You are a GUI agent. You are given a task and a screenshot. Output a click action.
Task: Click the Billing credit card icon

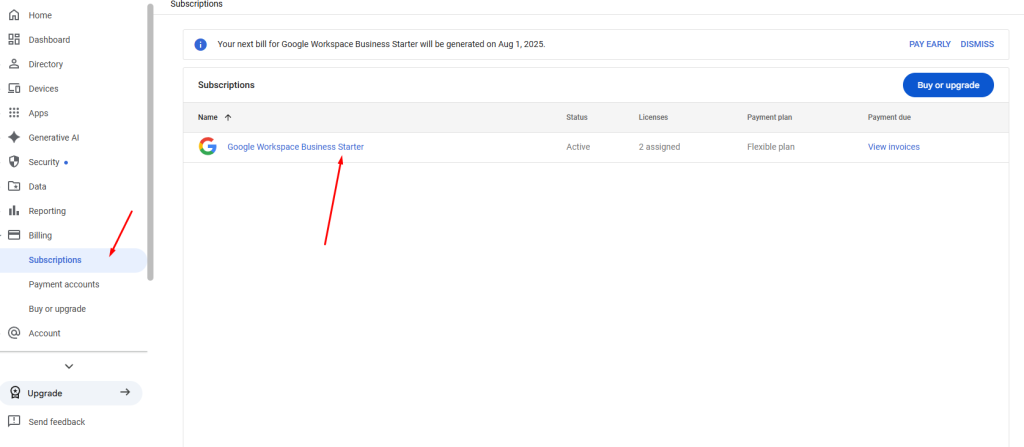coord(14,235)
